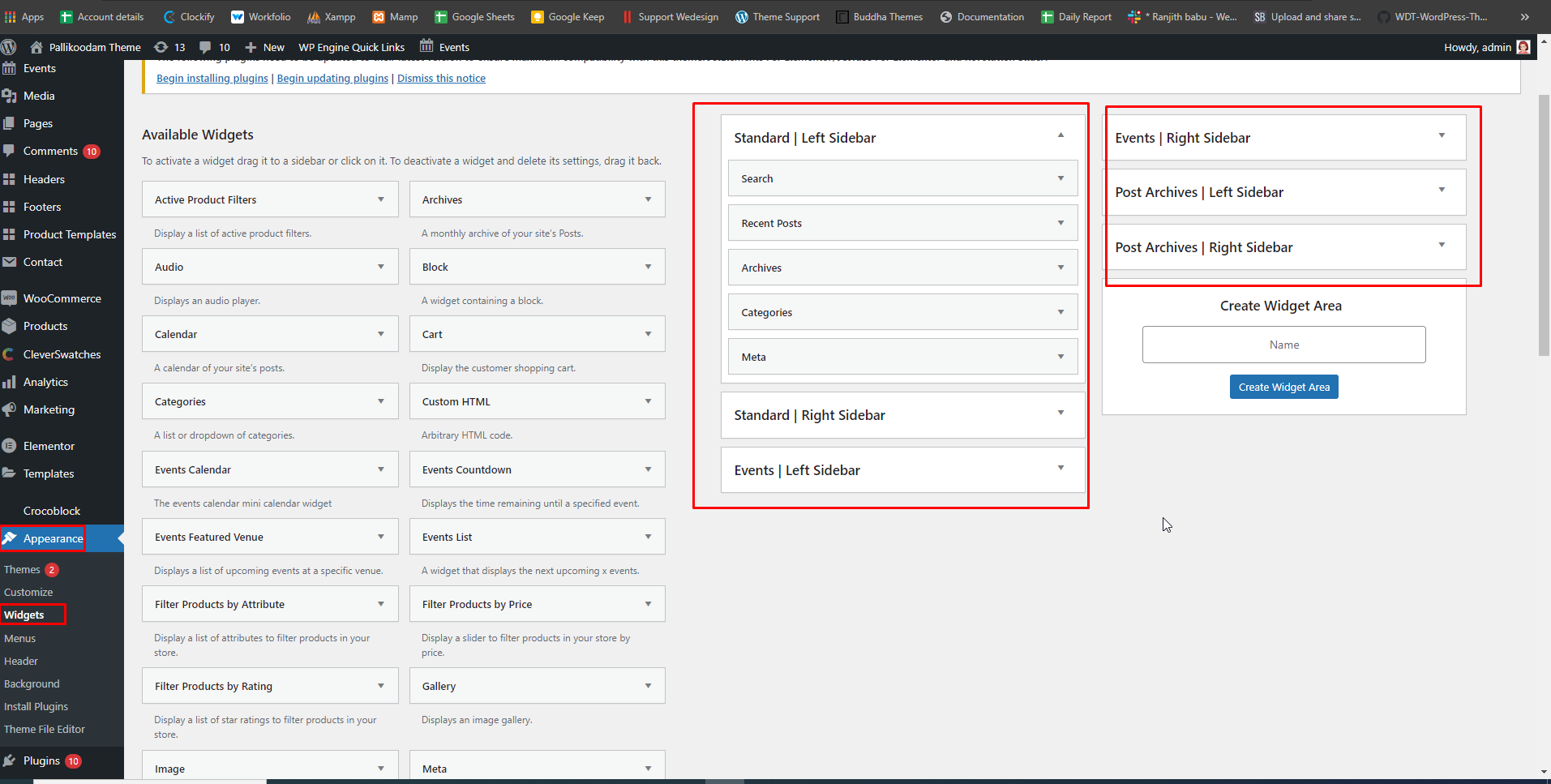Open the comments bubble icon showing 10
This screenshot has width=1551, height=784.
coord(205,47)
